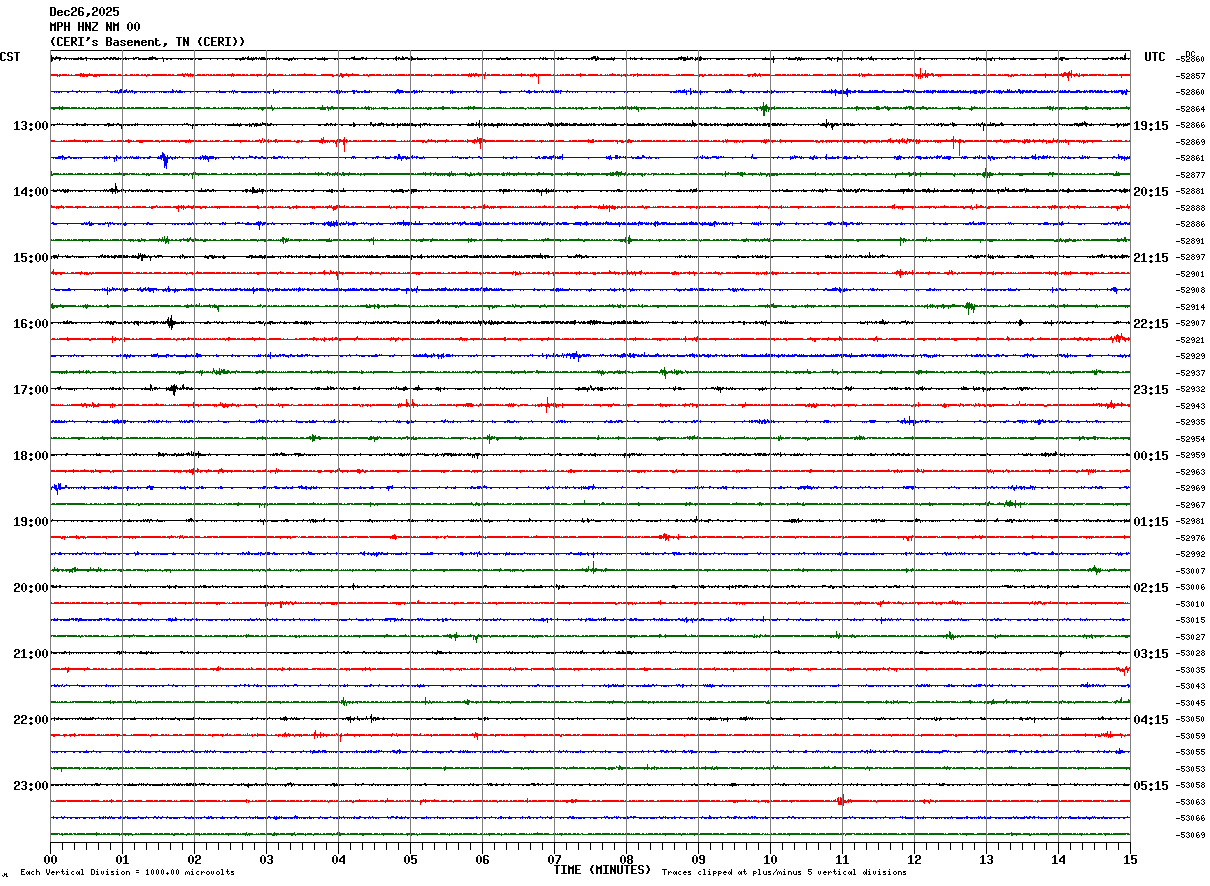Select the 20:00 CST time label

[31, 587]
